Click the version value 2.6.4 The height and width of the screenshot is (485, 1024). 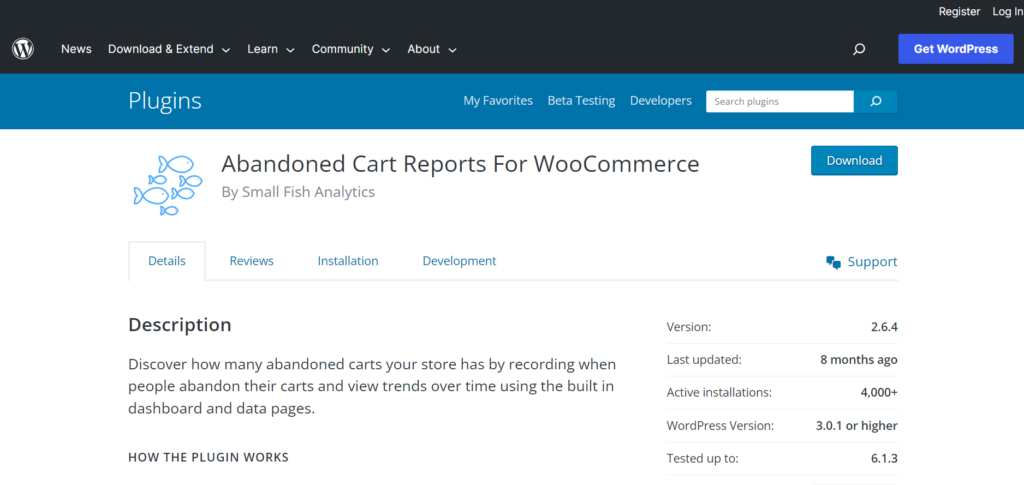(x=884, y=327)
